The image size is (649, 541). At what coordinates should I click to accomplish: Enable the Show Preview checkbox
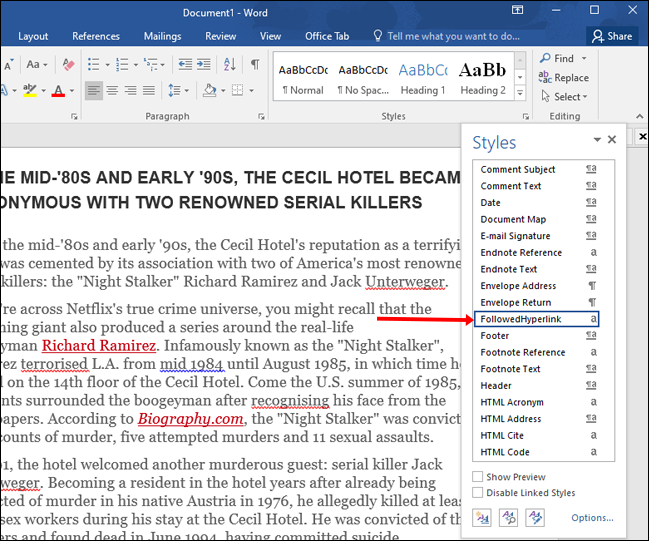tap(478, 476)
